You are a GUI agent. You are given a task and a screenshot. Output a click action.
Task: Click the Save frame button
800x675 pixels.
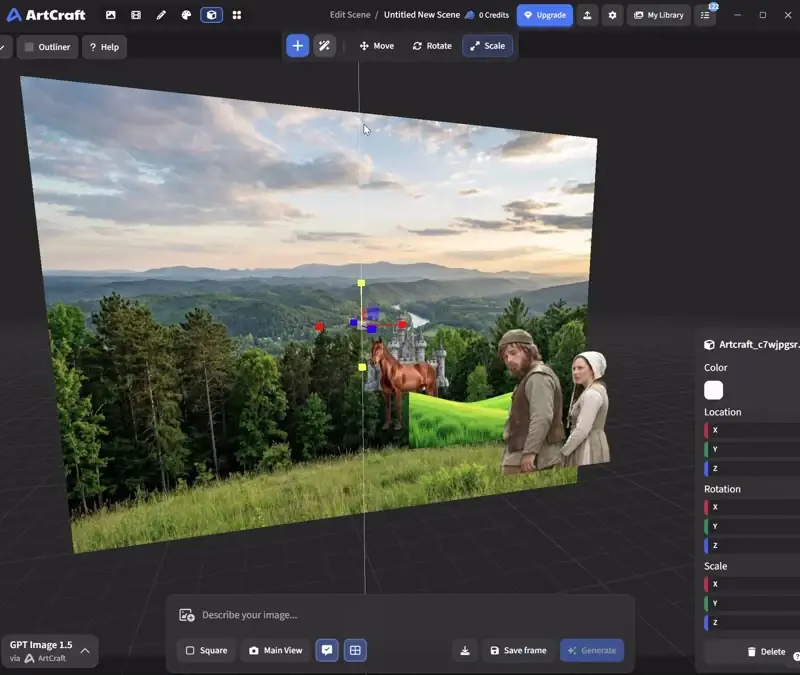pos(518,651)
